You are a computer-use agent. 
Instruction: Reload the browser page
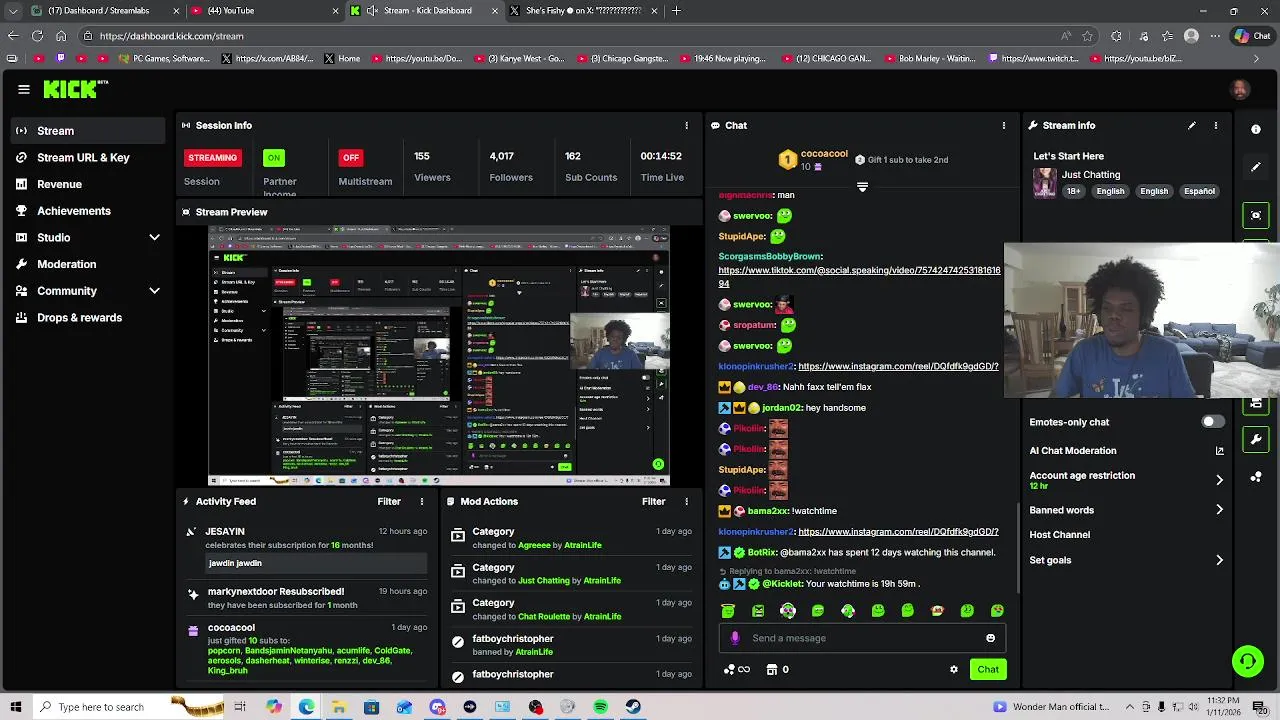pyautogui.click(x=37, y=36)
